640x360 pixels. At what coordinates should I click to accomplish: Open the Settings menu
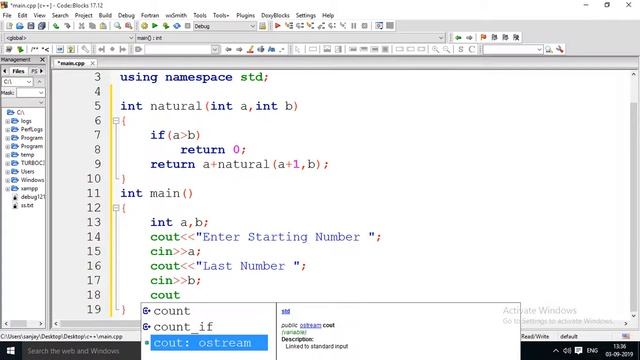pos(306,15)
